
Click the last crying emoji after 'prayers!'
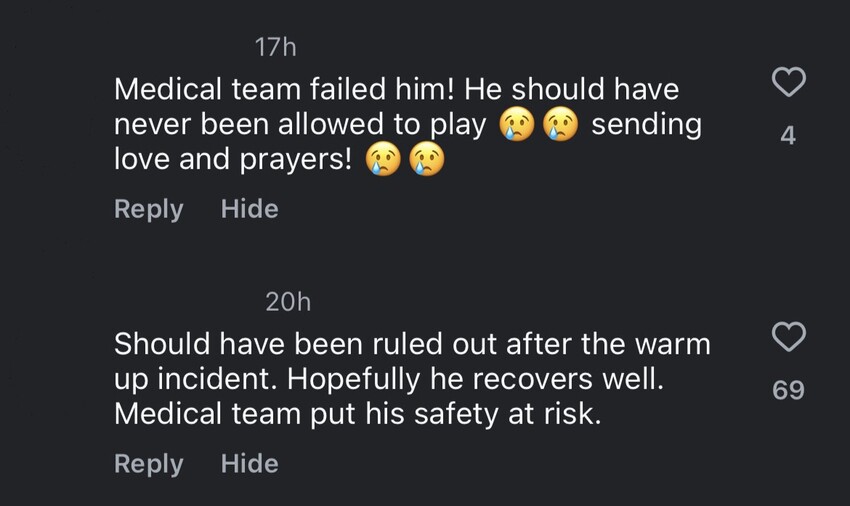coord(426,159)
